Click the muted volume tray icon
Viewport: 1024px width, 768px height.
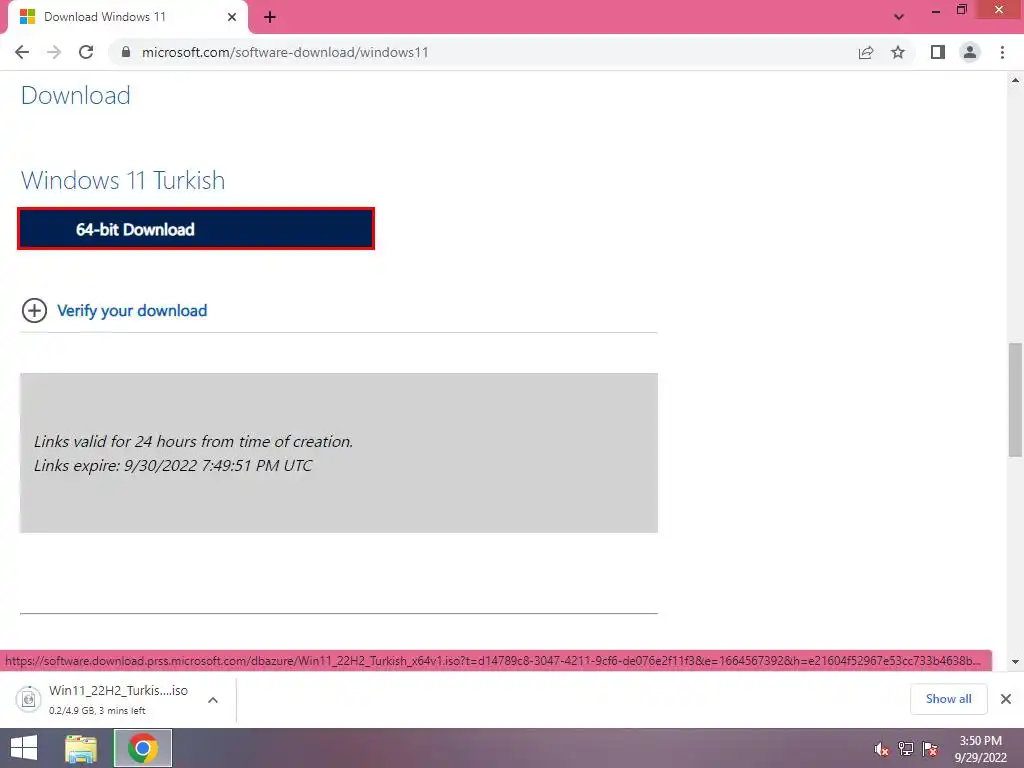pyautogui.click(x=882, y=749)
